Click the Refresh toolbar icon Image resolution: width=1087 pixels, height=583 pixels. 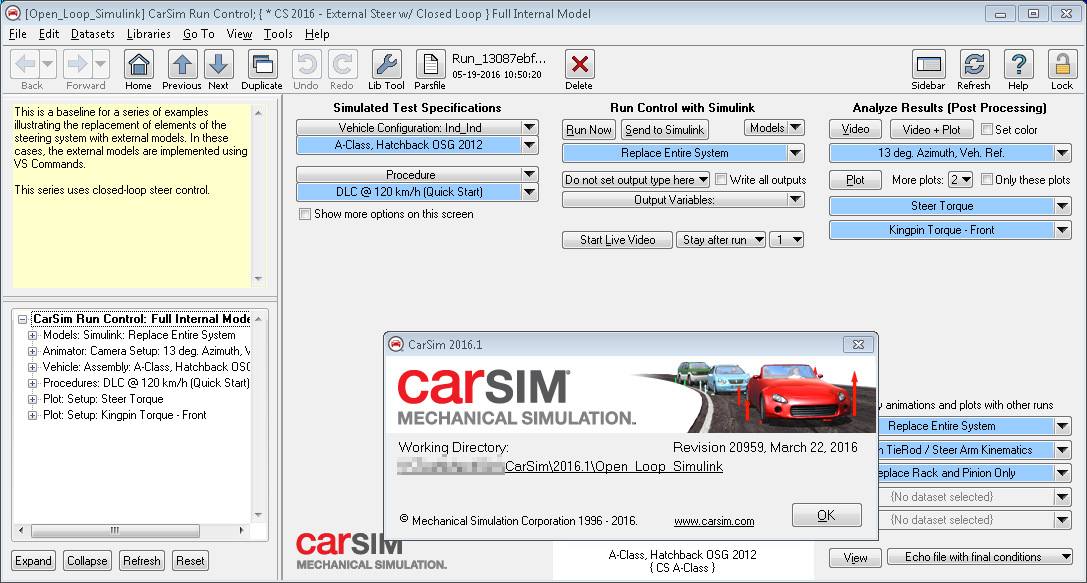974,64
